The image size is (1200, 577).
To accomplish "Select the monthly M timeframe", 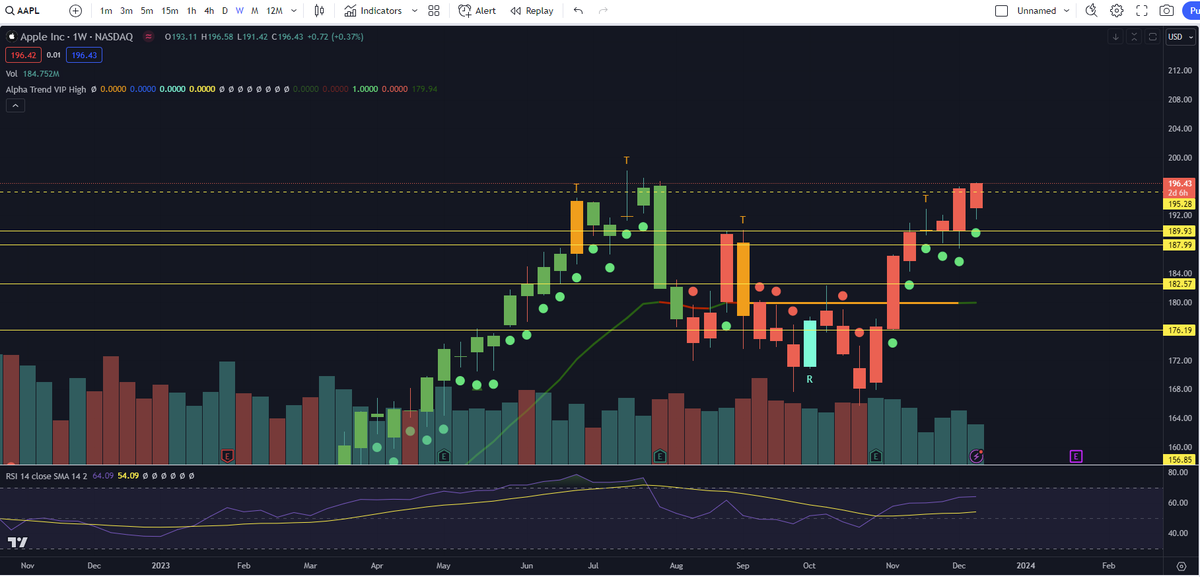I will pos(255,11).
